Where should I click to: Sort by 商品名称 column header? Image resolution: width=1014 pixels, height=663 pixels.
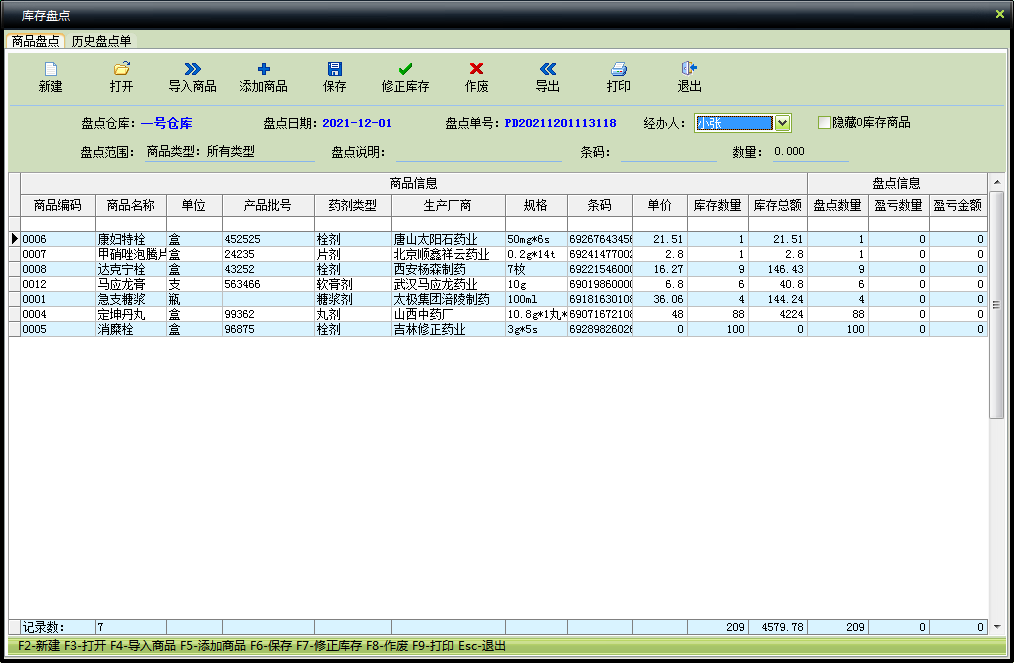coord(131,206)
